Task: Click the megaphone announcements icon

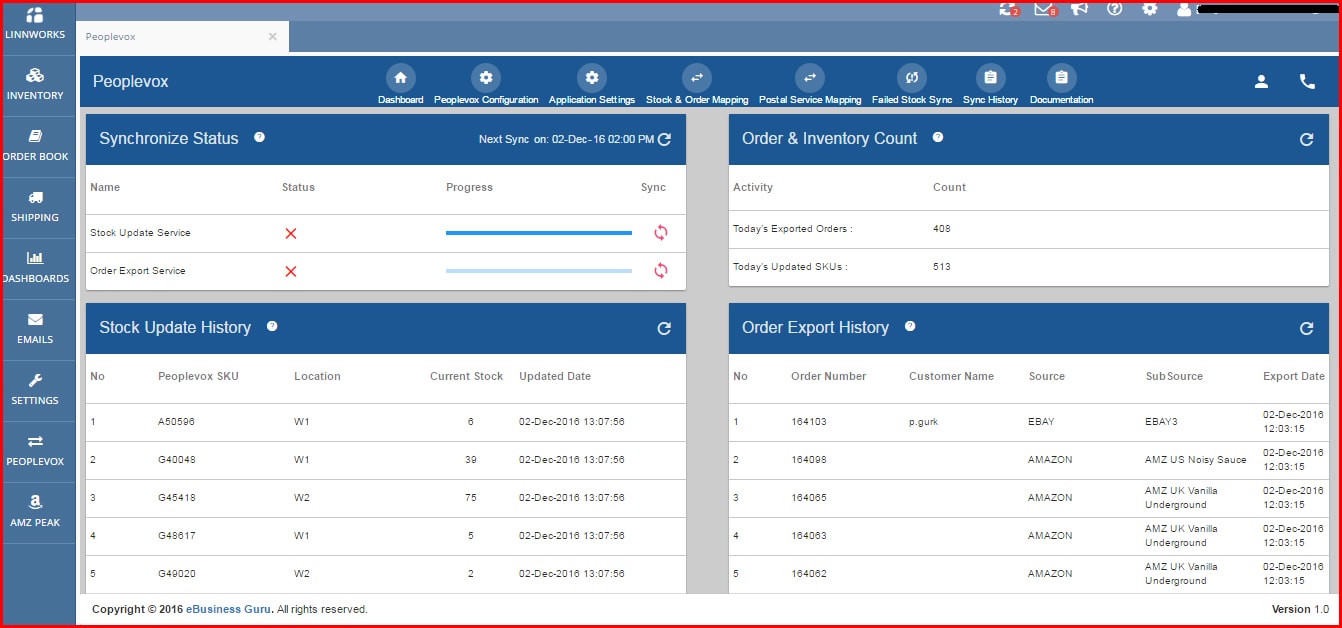Action: tap(1079, 9)
